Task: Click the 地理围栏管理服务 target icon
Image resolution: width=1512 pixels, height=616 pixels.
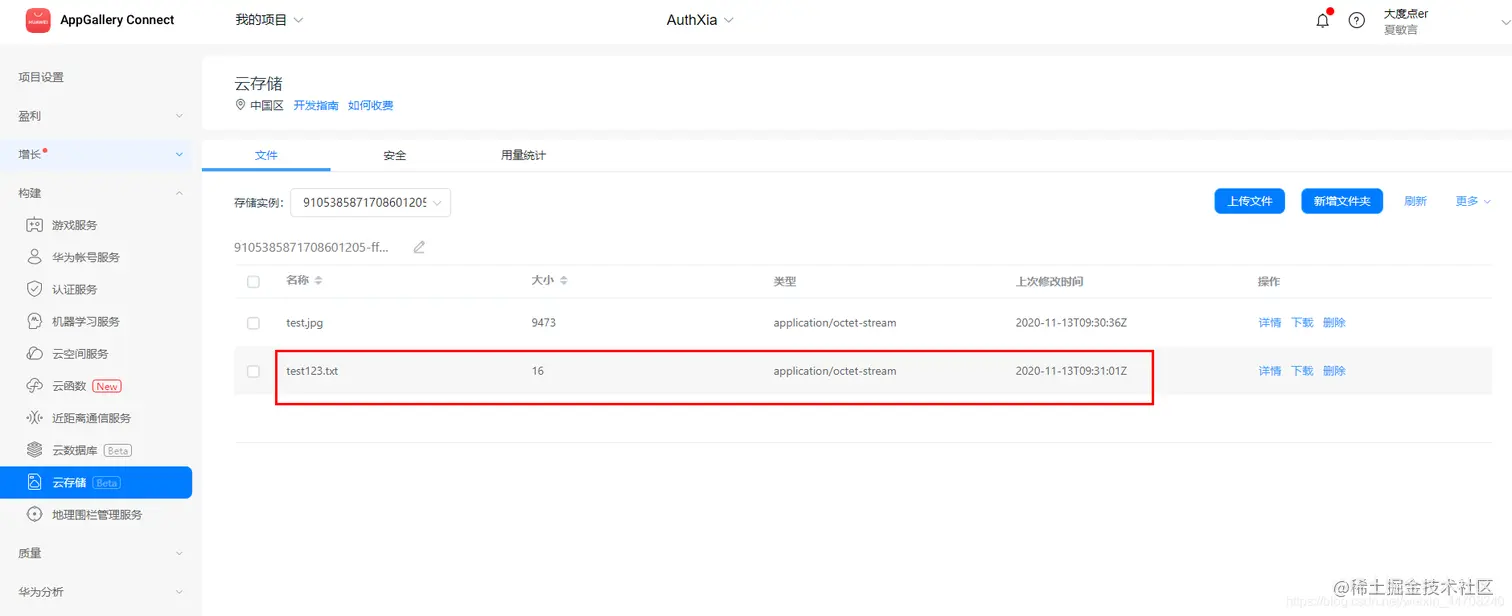Action: tap(35, 514)
